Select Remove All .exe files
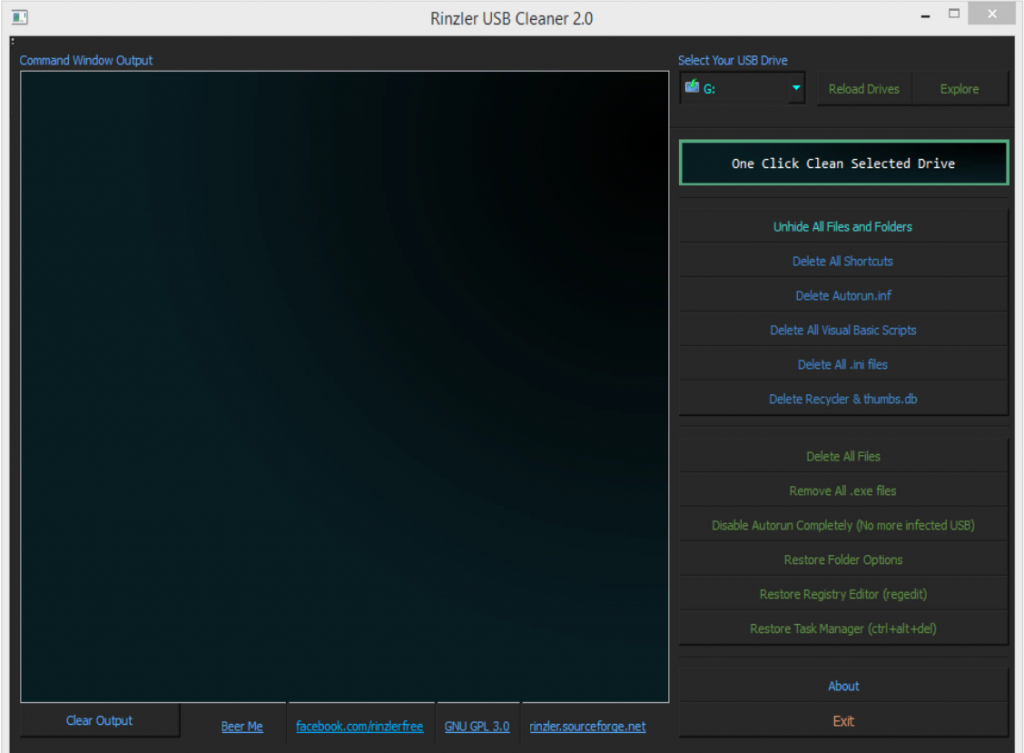Screen dimensions: 1024x753 (x=843, y=491)
